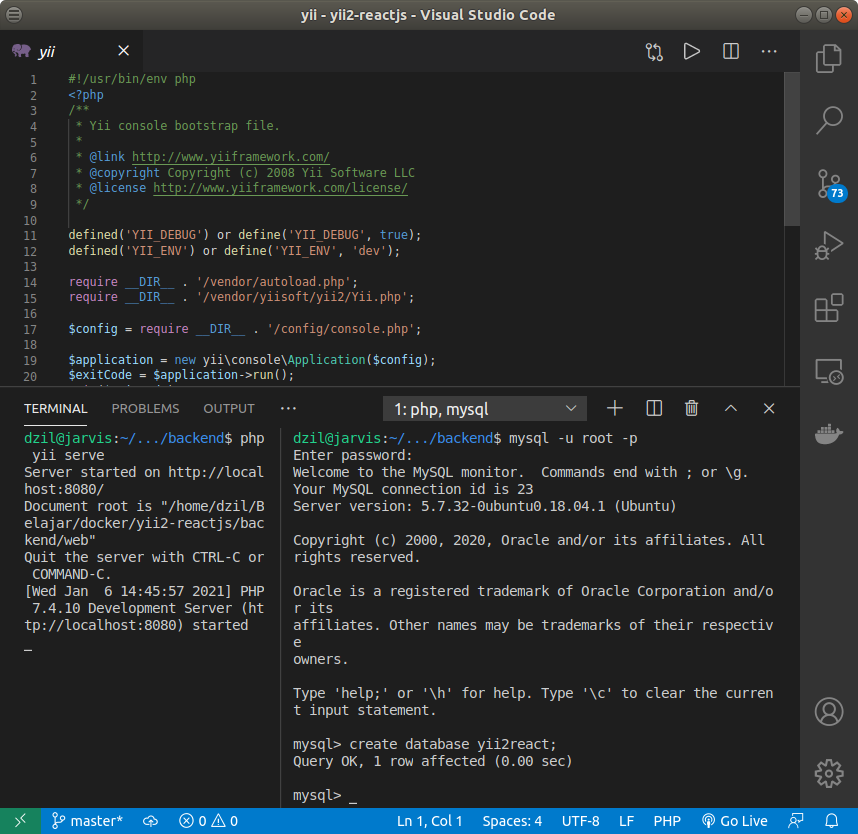Screen dimensions: 858x834
Task: Click the Open Changes compare icon
Action: [x=654, y=51]
